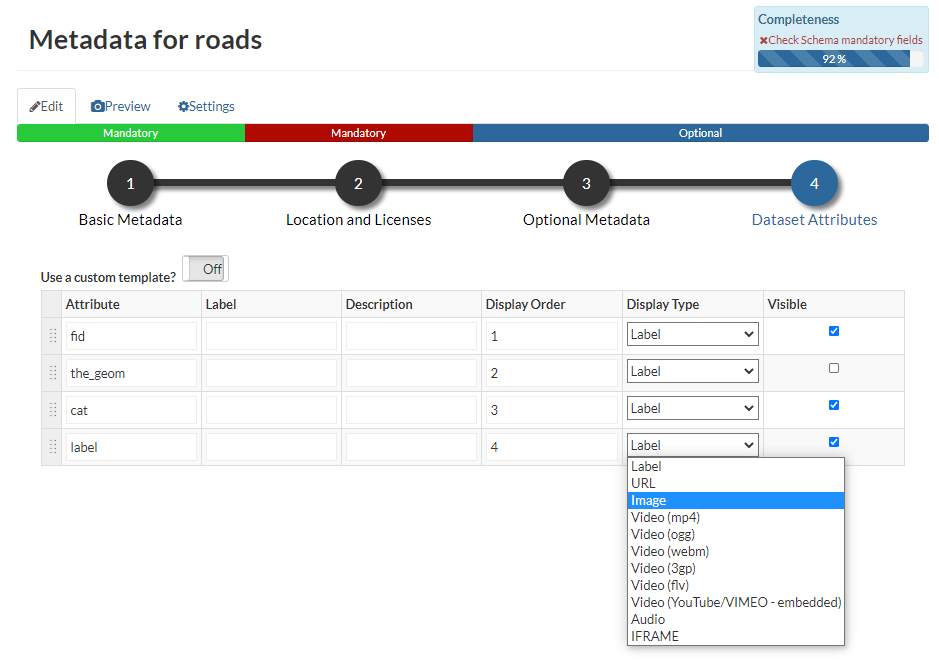Click the step 3 Optional Metadata circle
The height and width of the screenshot is (662, 939).
586,183
